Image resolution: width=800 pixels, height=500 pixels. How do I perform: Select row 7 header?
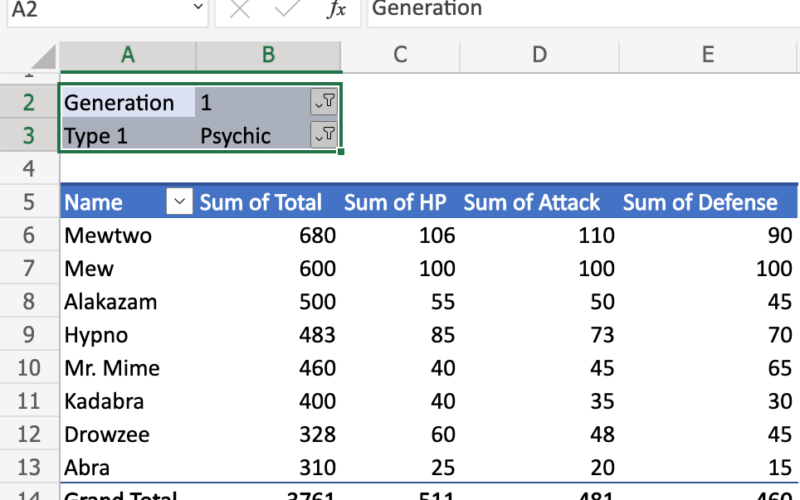click(29, 268)
